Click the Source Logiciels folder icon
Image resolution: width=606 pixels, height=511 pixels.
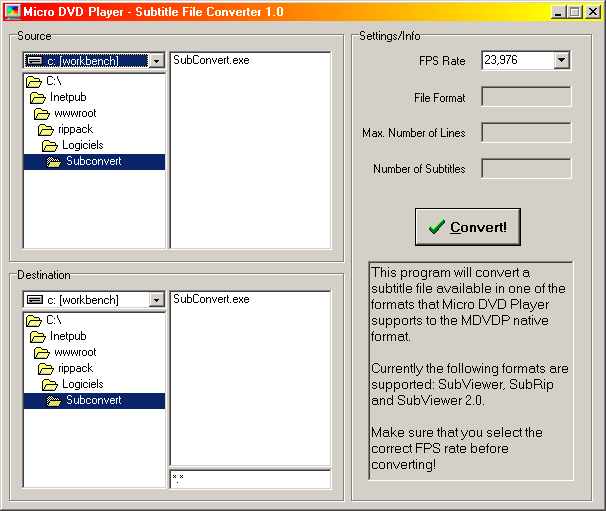pyautogui.click(x=50, y=146)
